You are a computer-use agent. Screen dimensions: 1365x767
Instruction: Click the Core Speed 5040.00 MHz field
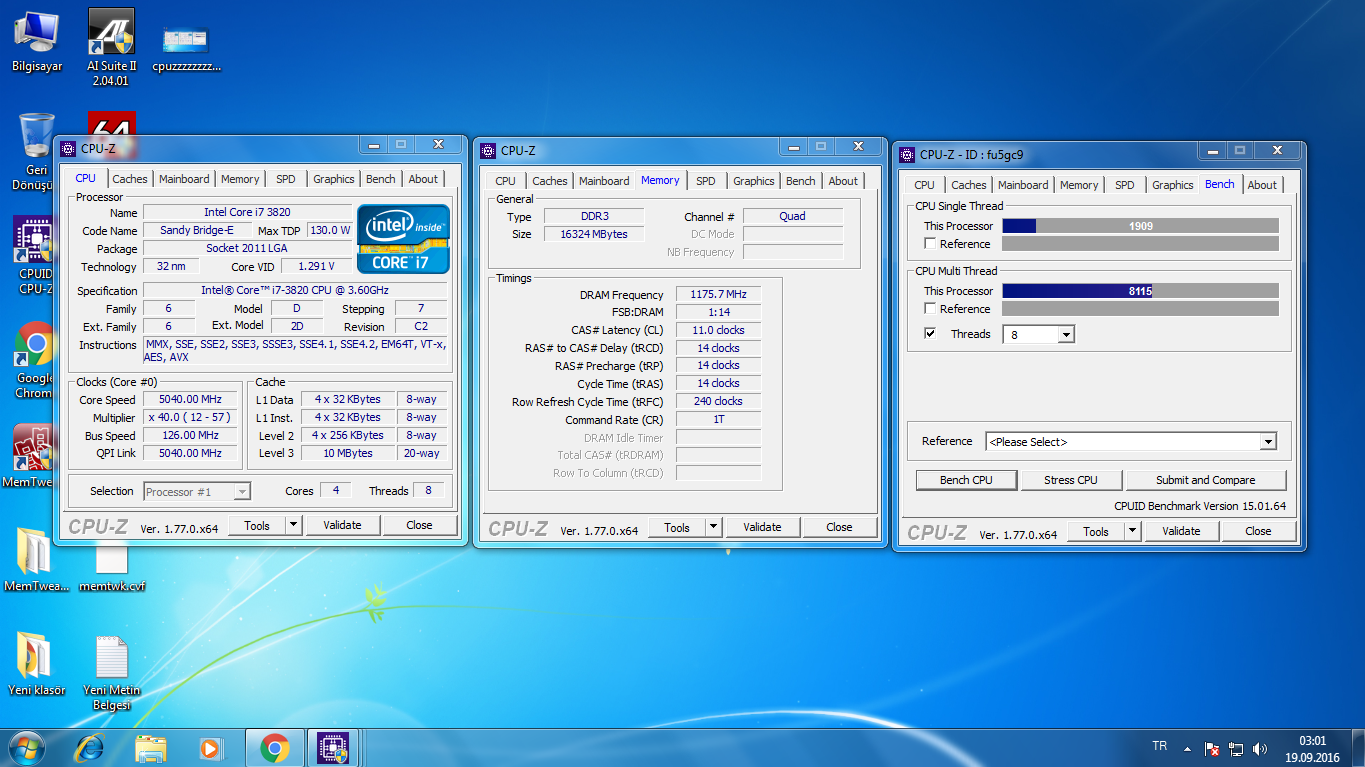pos(190,399)
